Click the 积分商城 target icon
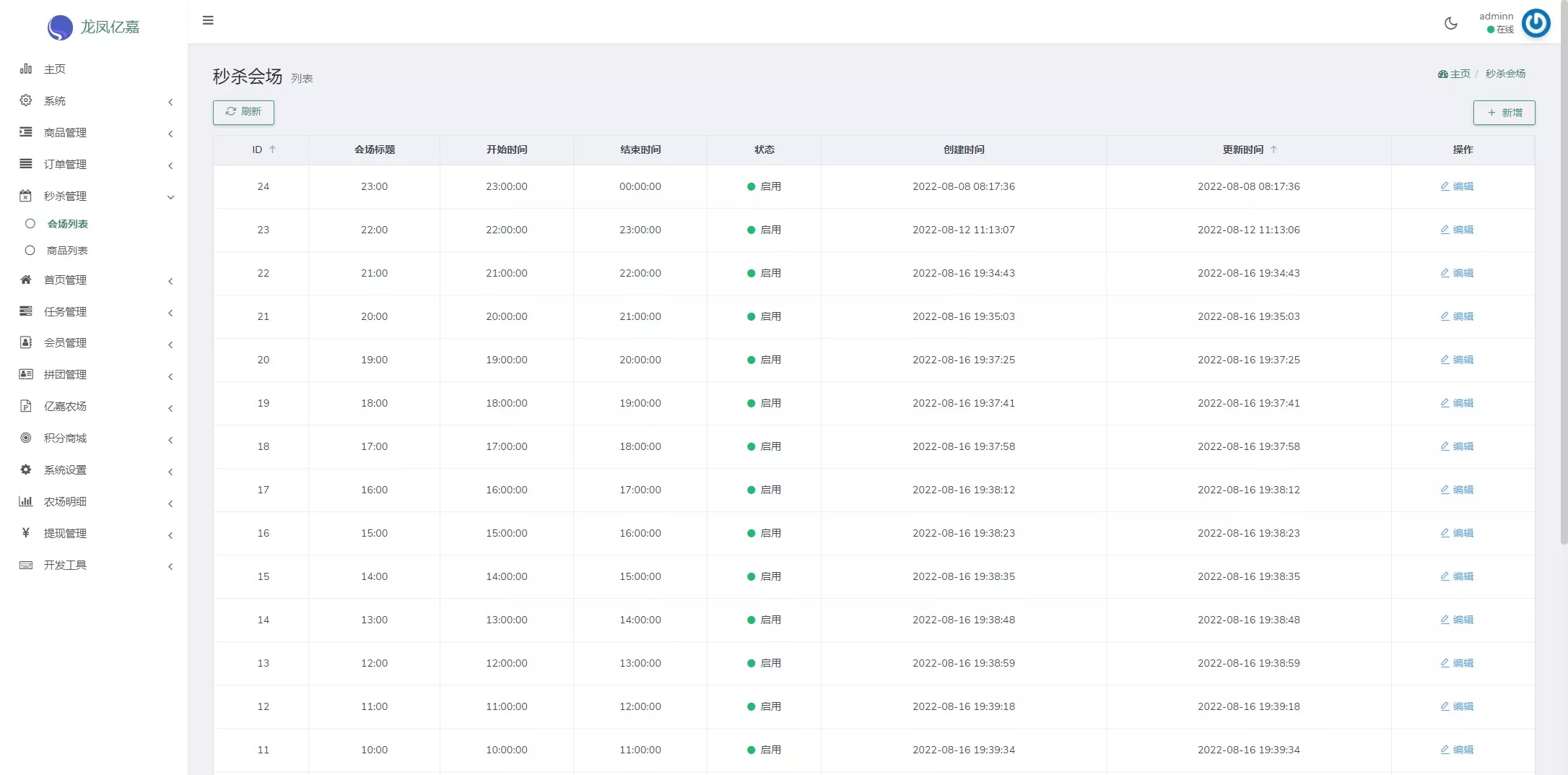 pos(26,438)
